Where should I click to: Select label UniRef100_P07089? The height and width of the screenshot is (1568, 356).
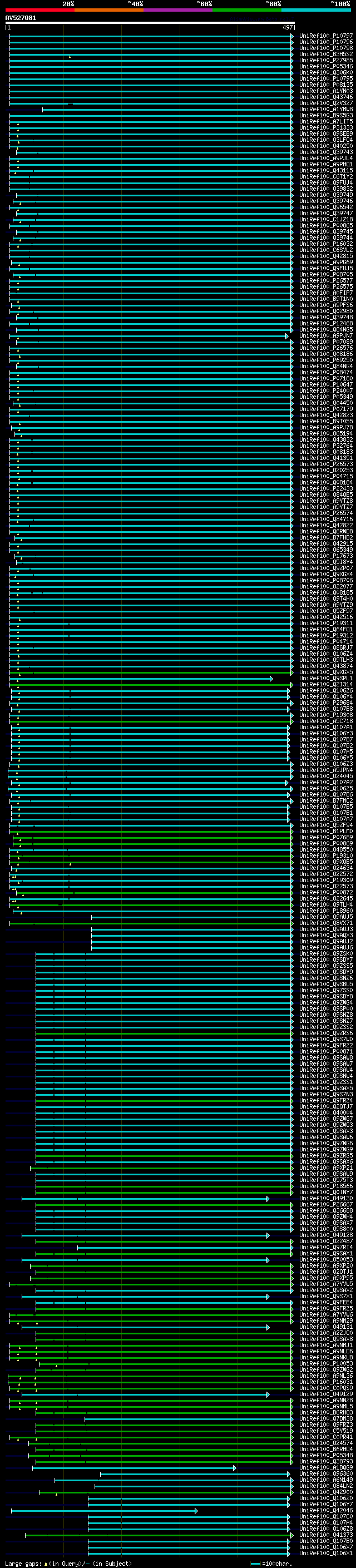point(326,342)
